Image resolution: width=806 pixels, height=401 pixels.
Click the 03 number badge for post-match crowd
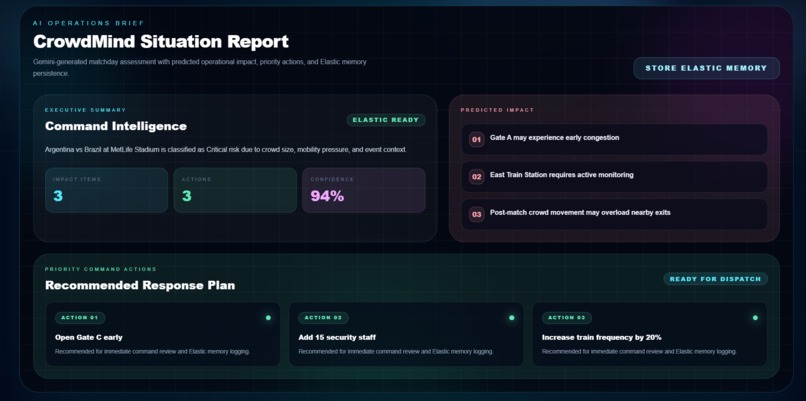(x=477, y=214)
